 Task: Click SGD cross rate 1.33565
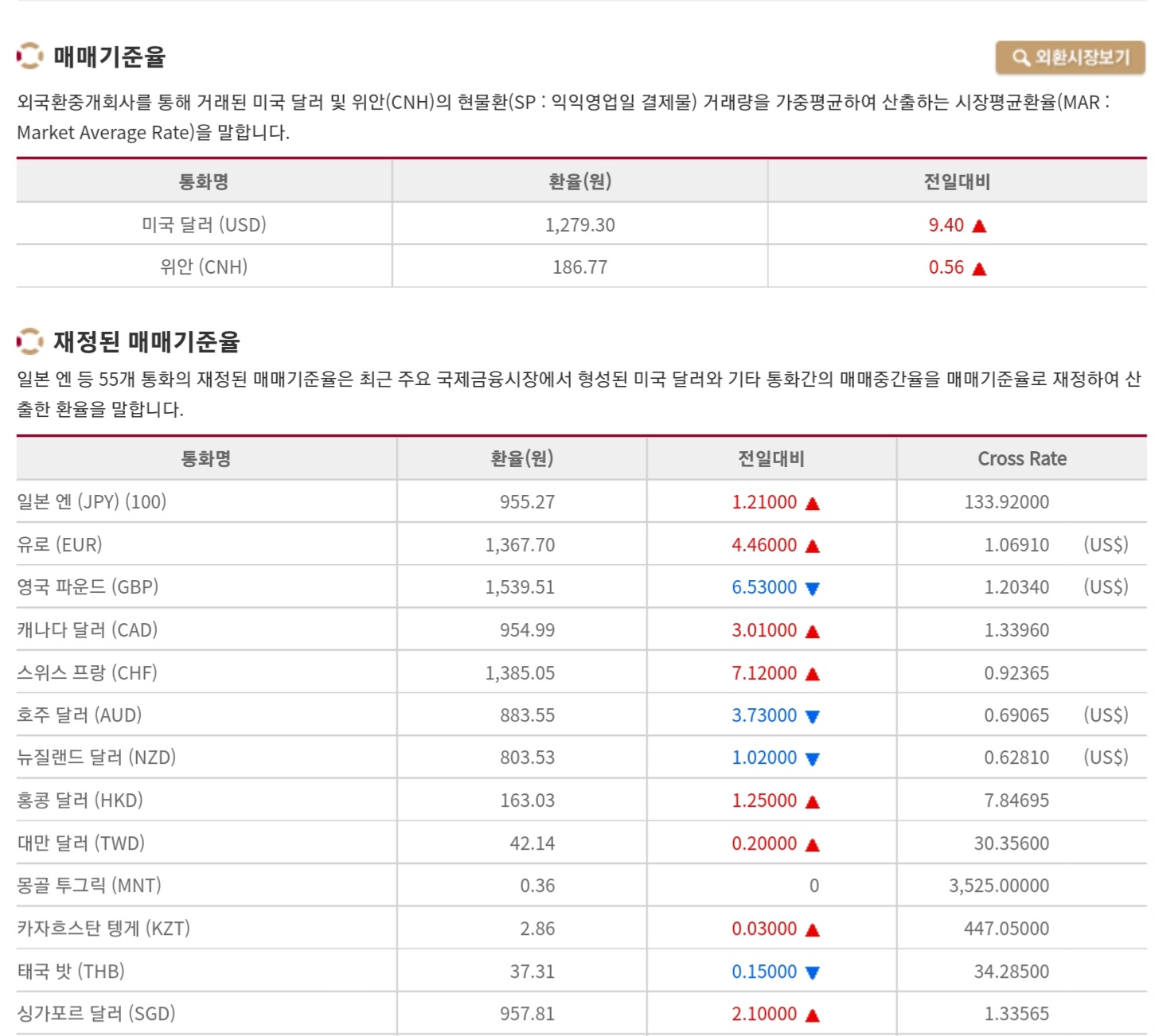tap(1016, 1014)
